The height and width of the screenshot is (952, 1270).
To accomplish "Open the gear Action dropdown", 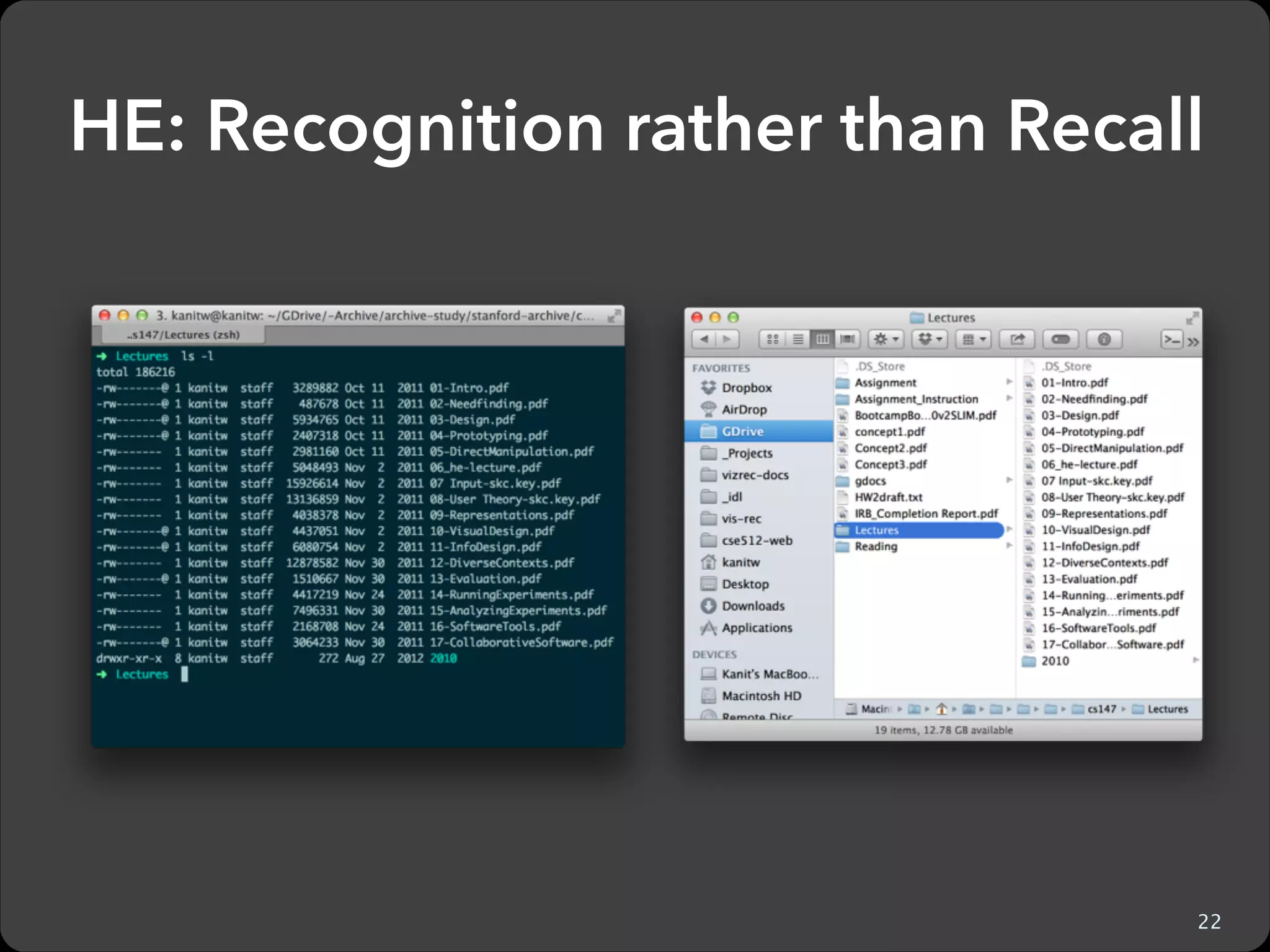I will click(886, 339).
